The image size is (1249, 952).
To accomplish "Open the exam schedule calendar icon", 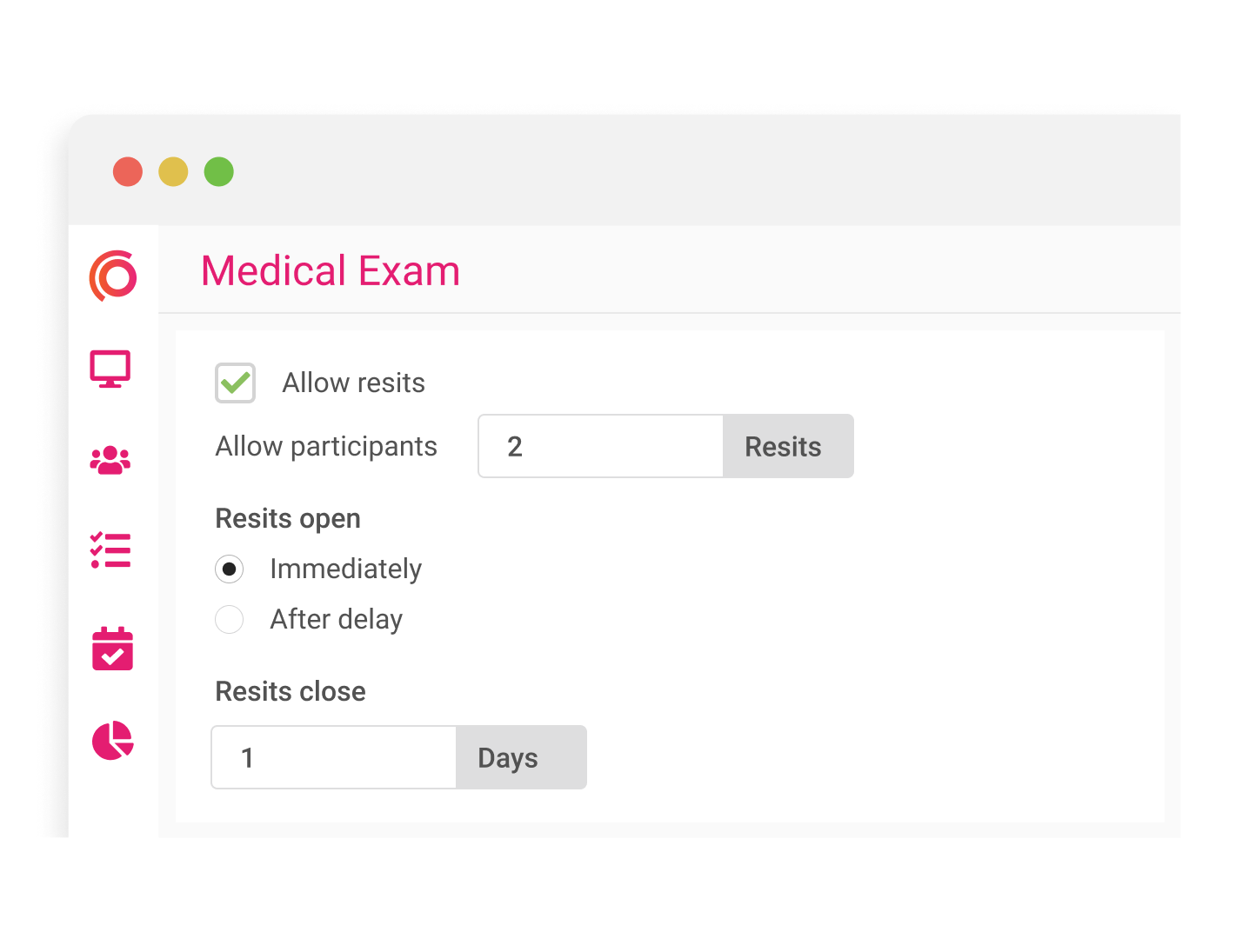I will [x=111, y=649].
